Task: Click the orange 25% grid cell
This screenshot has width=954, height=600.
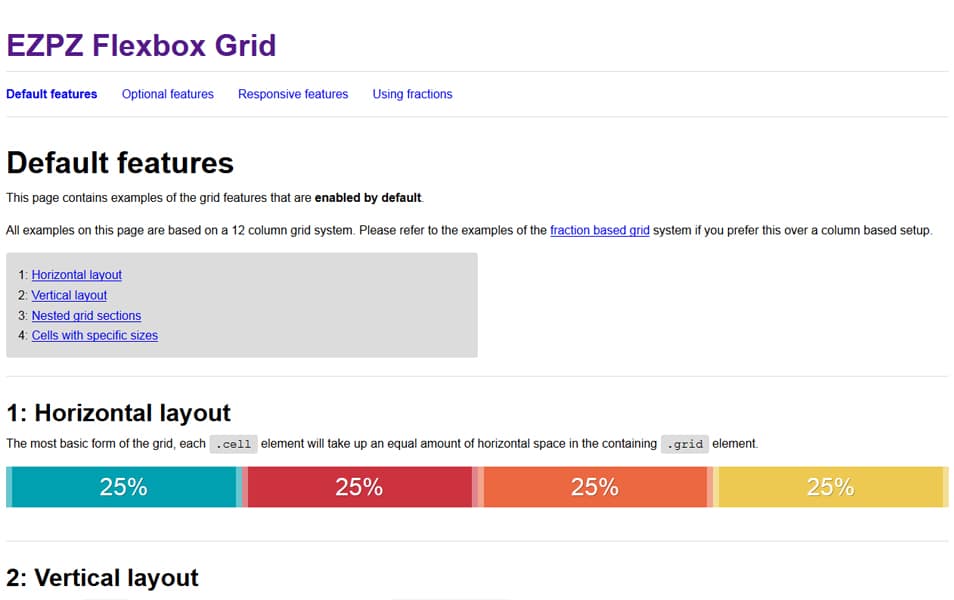Action: pos(595,487)
